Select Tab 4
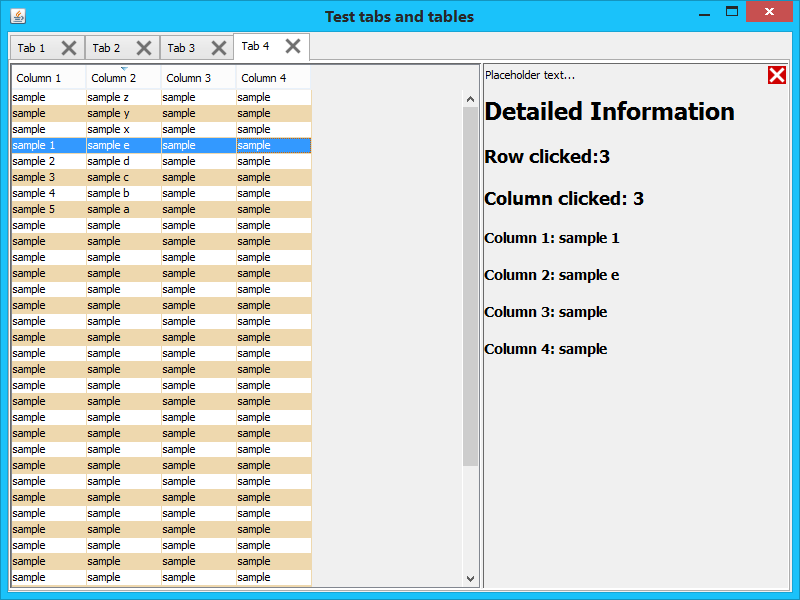 click(x=255, y=46)
